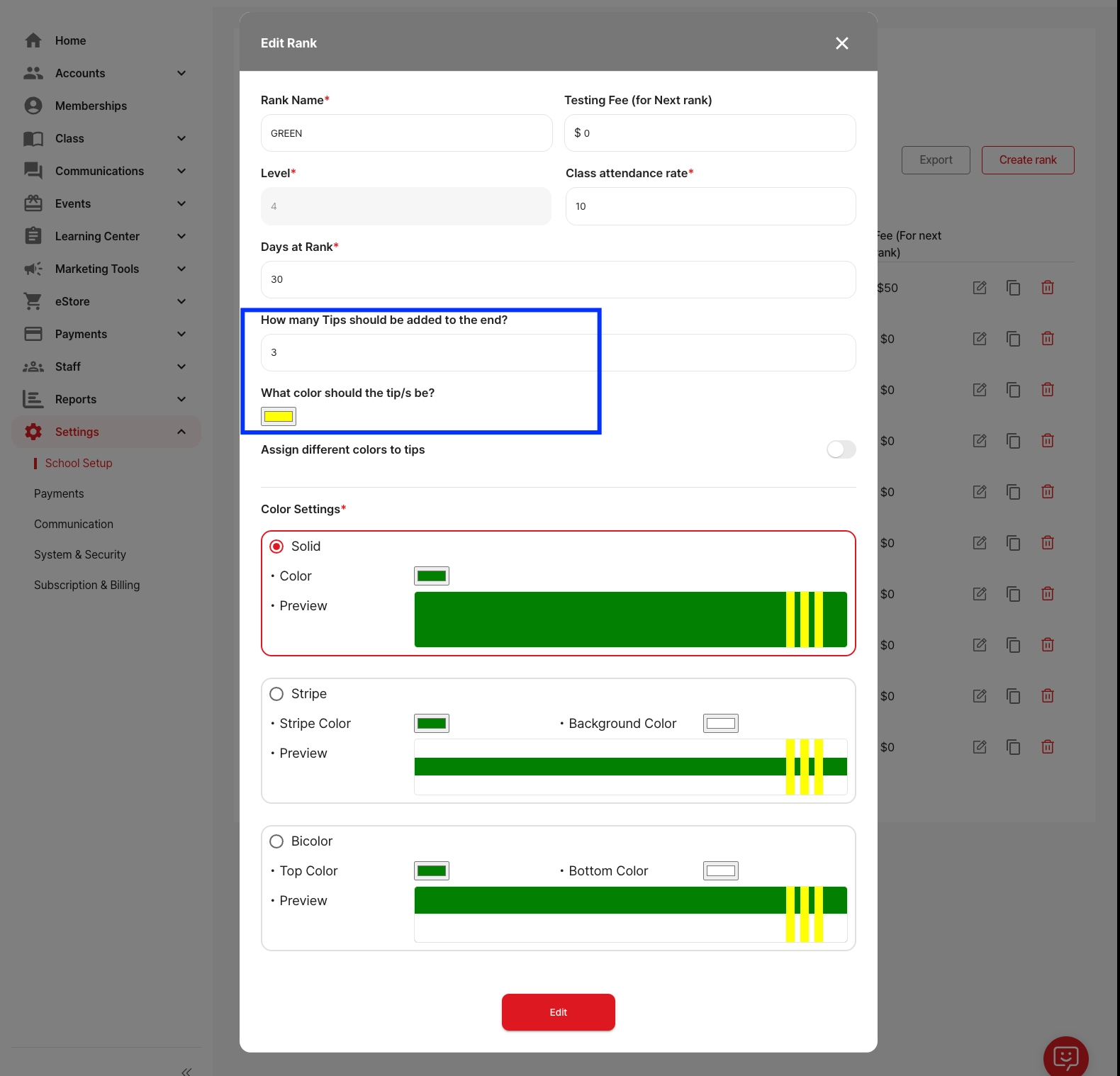Image resolution: width=1120 pixels, height=1076 pixels.
Task: Click the Create rank button
Action: 1028,160
